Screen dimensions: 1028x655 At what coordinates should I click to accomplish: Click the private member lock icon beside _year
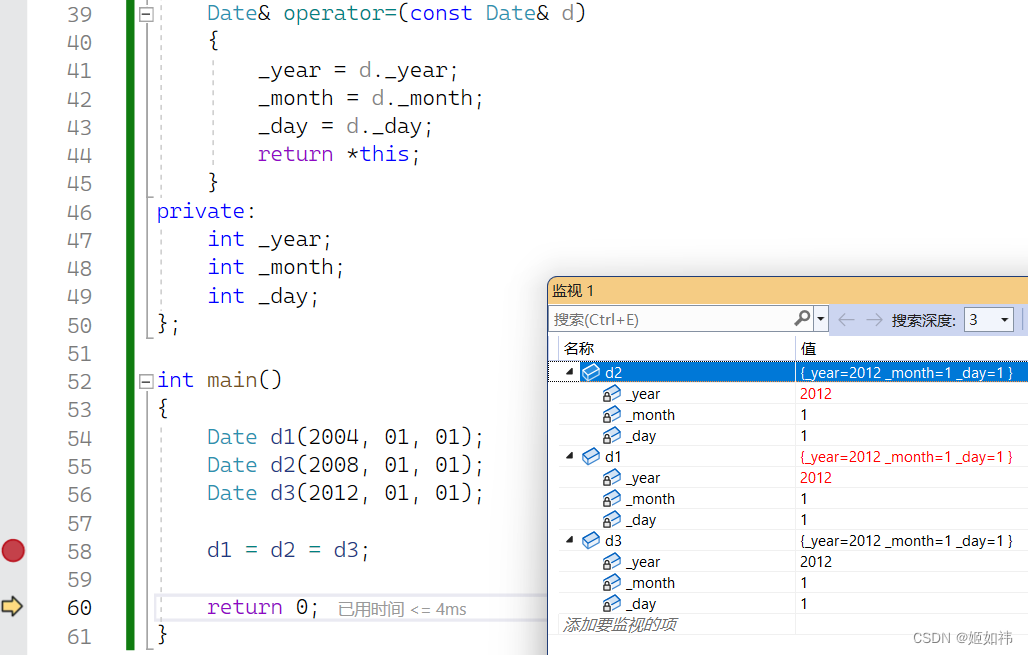pos(611,393)
